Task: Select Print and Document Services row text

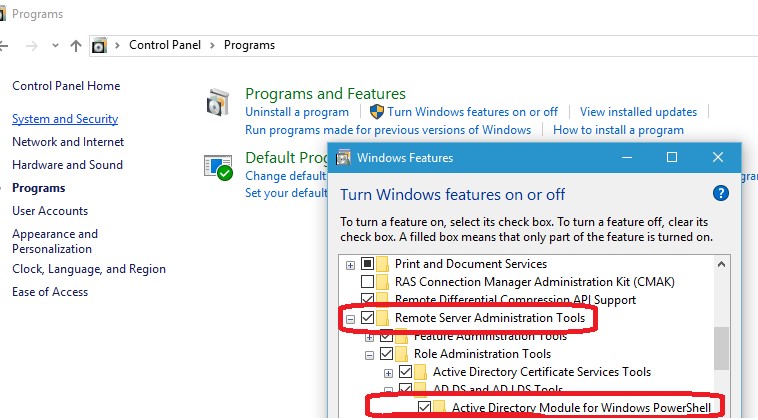Action: point(471,264)
